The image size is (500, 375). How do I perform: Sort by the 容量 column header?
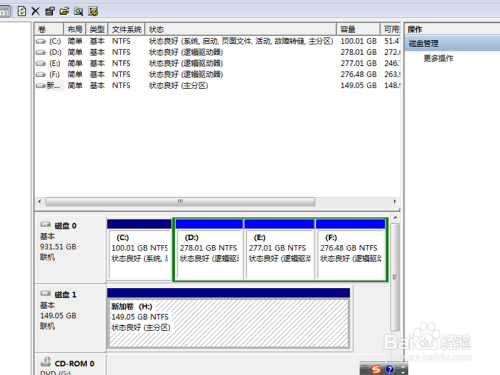[x=358, y=29]
